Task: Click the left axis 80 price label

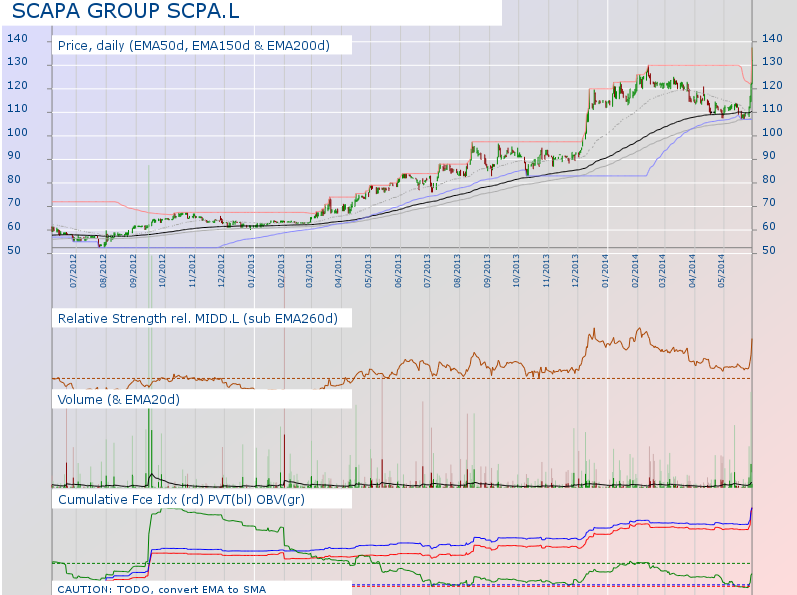Action: coord(14,179)
